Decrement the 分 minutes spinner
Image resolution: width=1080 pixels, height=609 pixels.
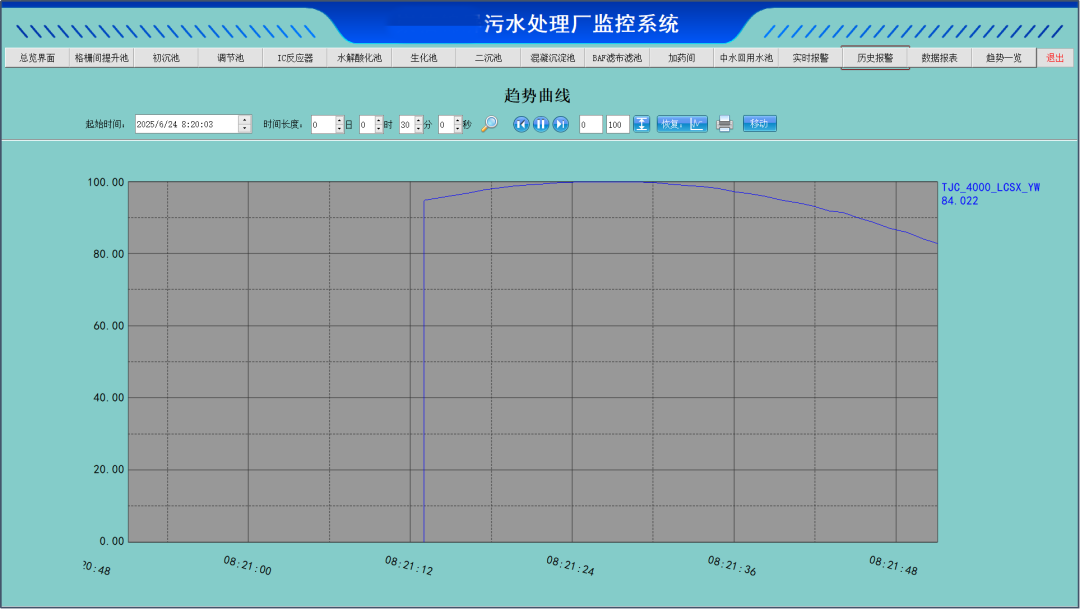[418, 129]
